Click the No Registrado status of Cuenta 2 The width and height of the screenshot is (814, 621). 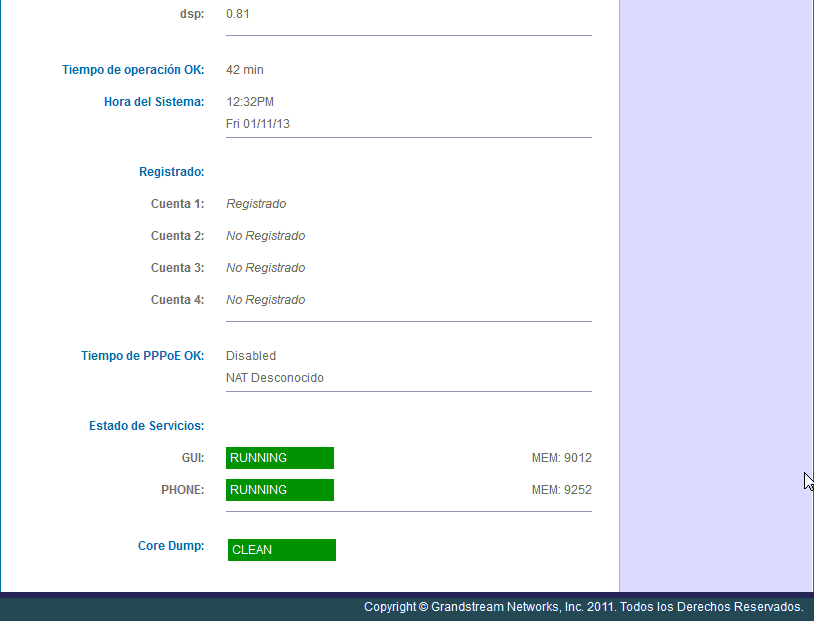[265, 235]
